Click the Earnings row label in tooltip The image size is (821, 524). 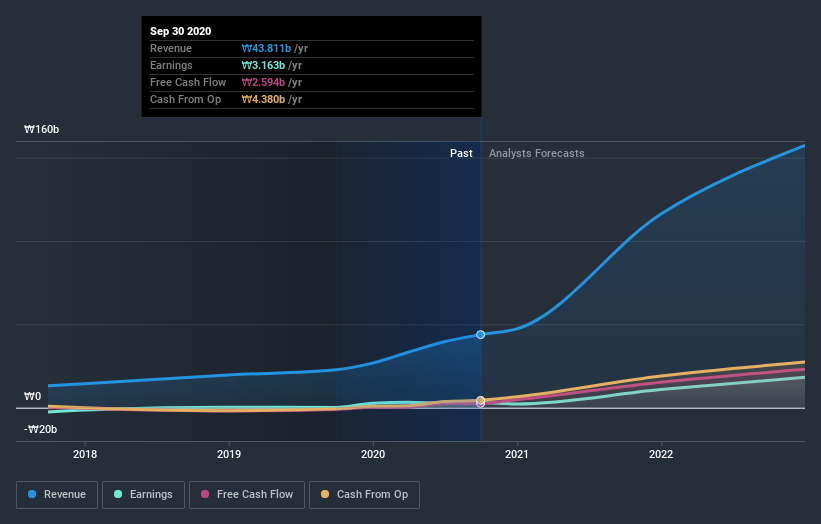click(171, 65)
